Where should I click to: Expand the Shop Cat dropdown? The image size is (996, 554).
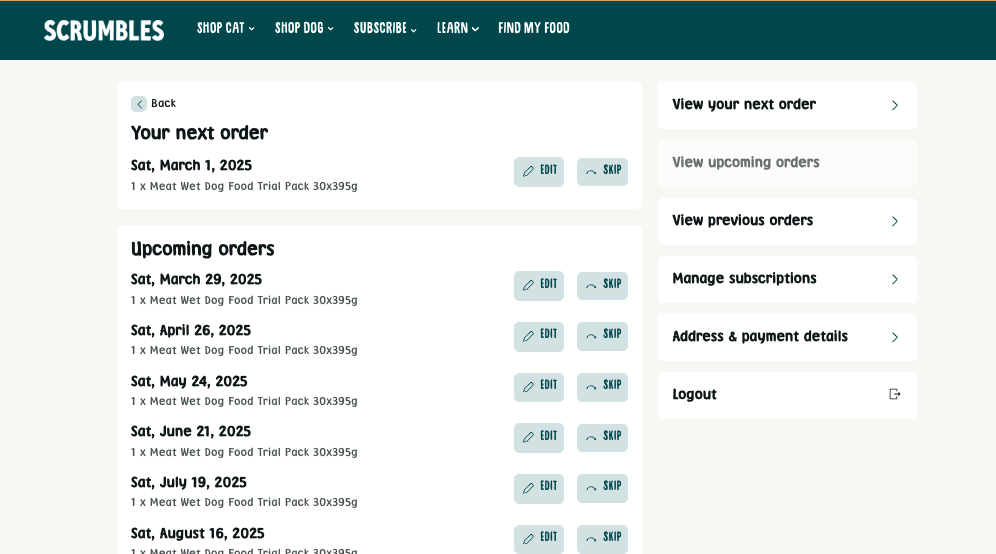(x=226, y=28)
